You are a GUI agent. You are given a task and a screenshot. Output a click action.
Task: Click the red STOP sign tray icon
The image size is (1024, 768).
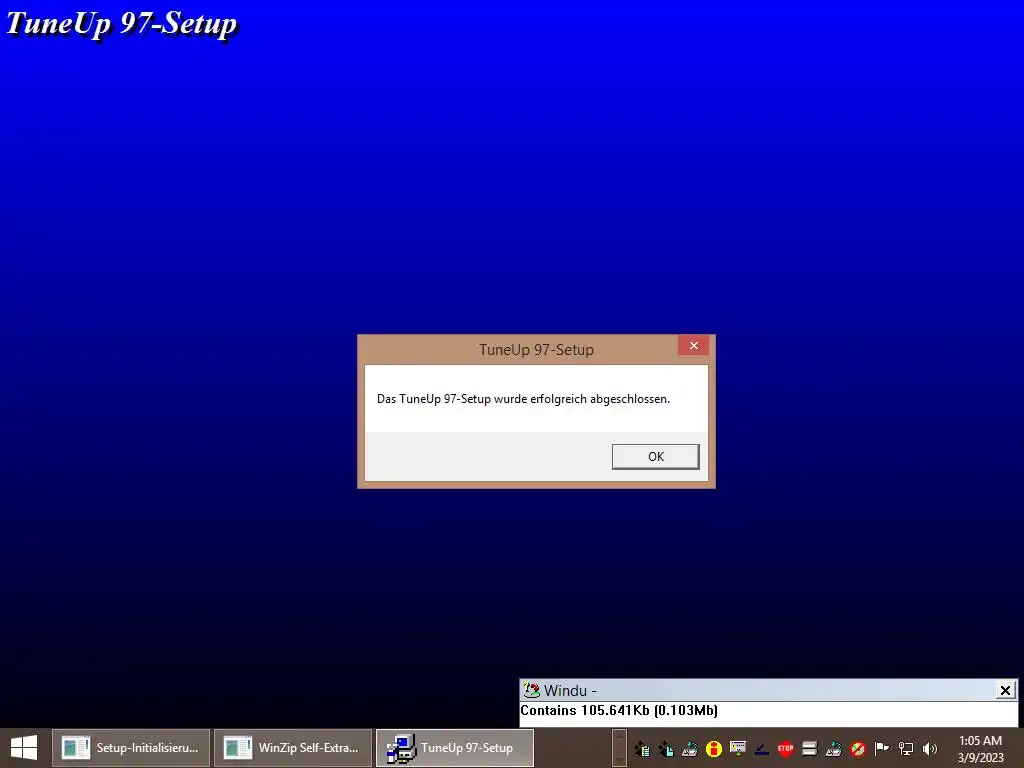click(786, 748)
